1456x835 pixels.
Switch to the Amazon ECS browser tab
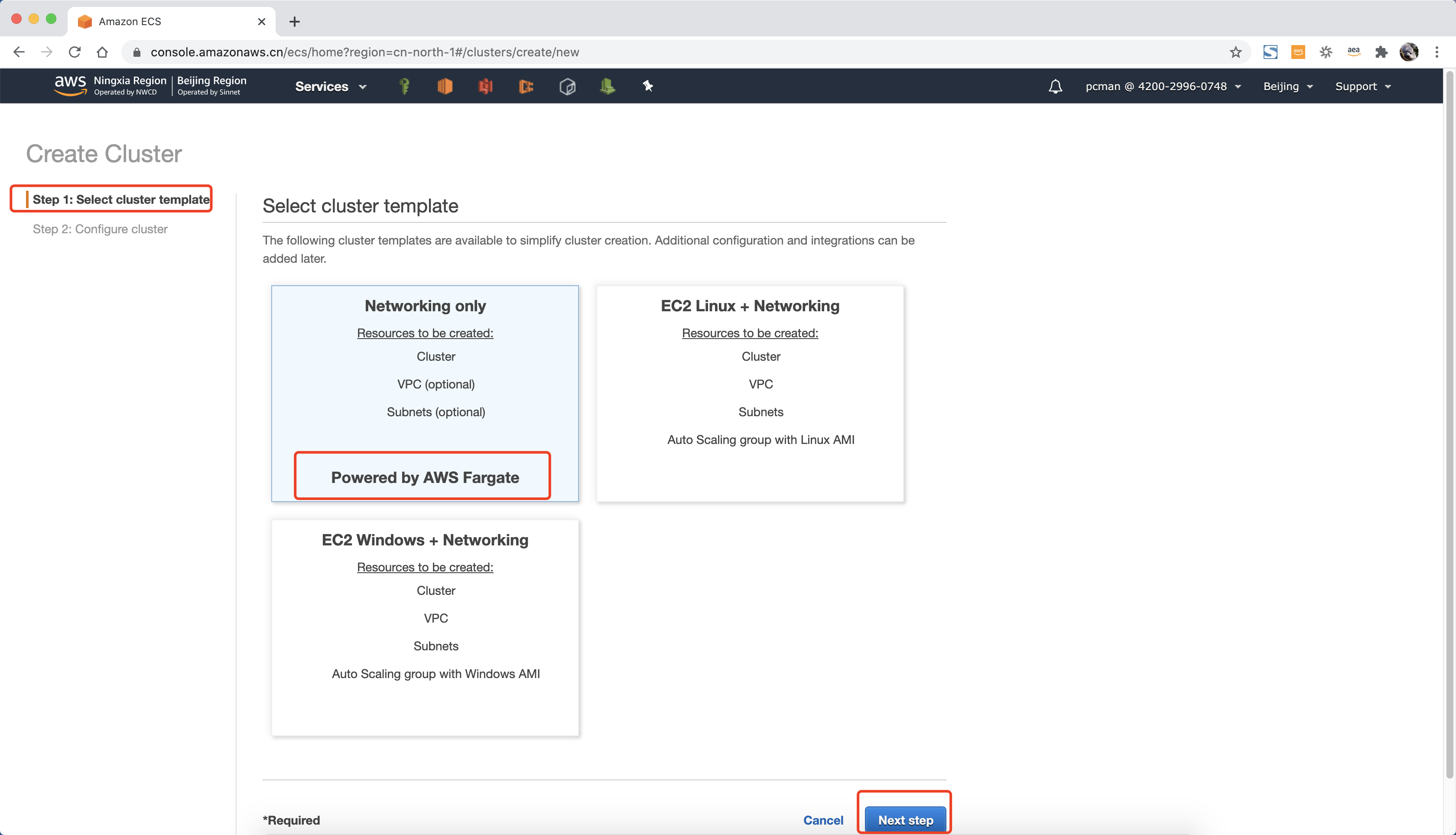point(172,21)
